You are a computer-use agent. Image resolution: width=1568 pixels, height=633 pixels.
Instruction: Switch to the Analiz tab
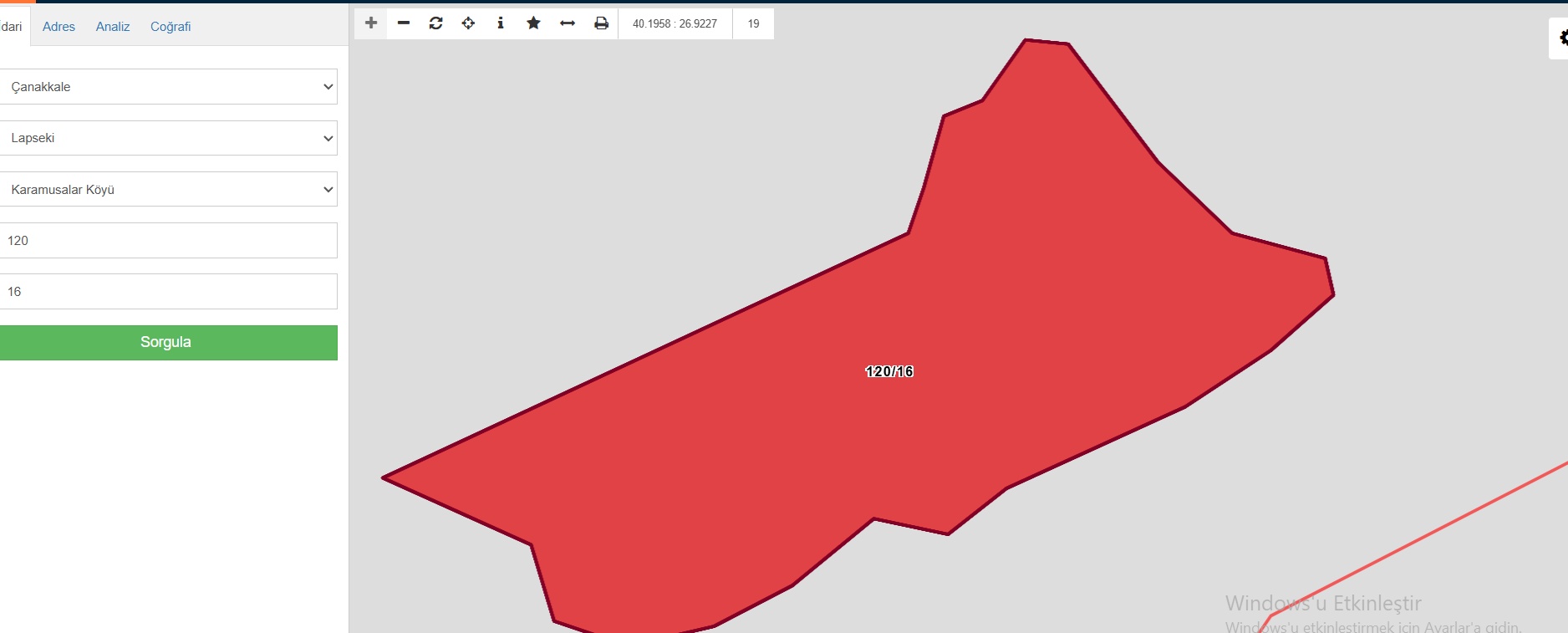coord(113,27)
